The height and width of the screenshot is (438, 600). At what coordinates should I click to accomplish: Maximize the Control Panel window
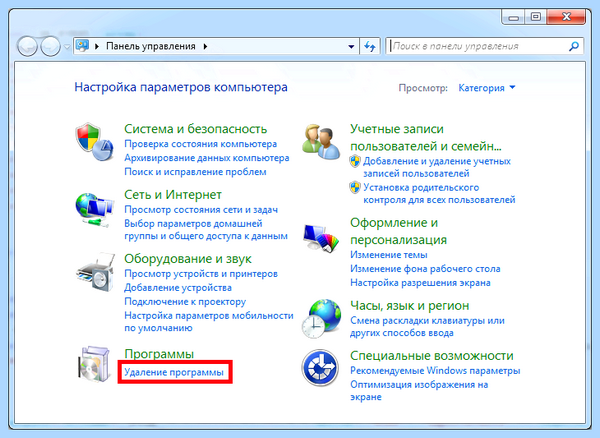point(536,17)
